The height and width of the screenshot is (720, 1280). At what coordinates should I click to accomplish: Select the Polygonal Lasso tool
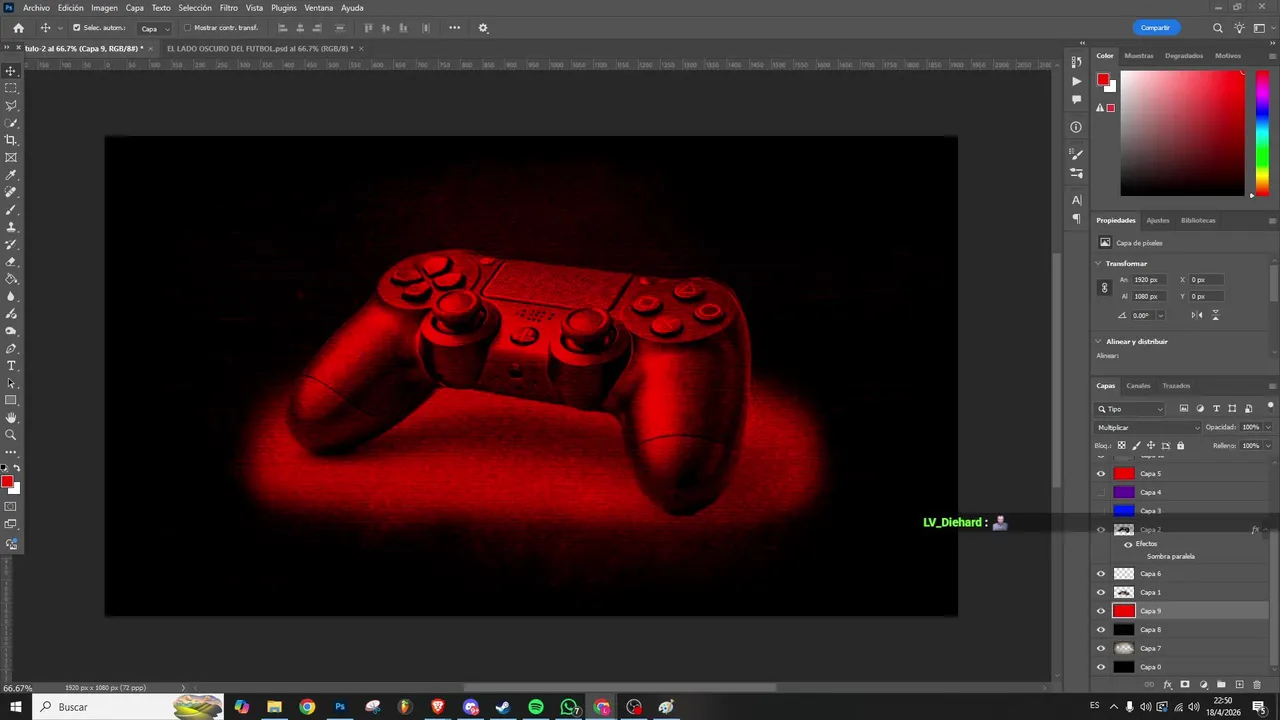coord(11,105)
